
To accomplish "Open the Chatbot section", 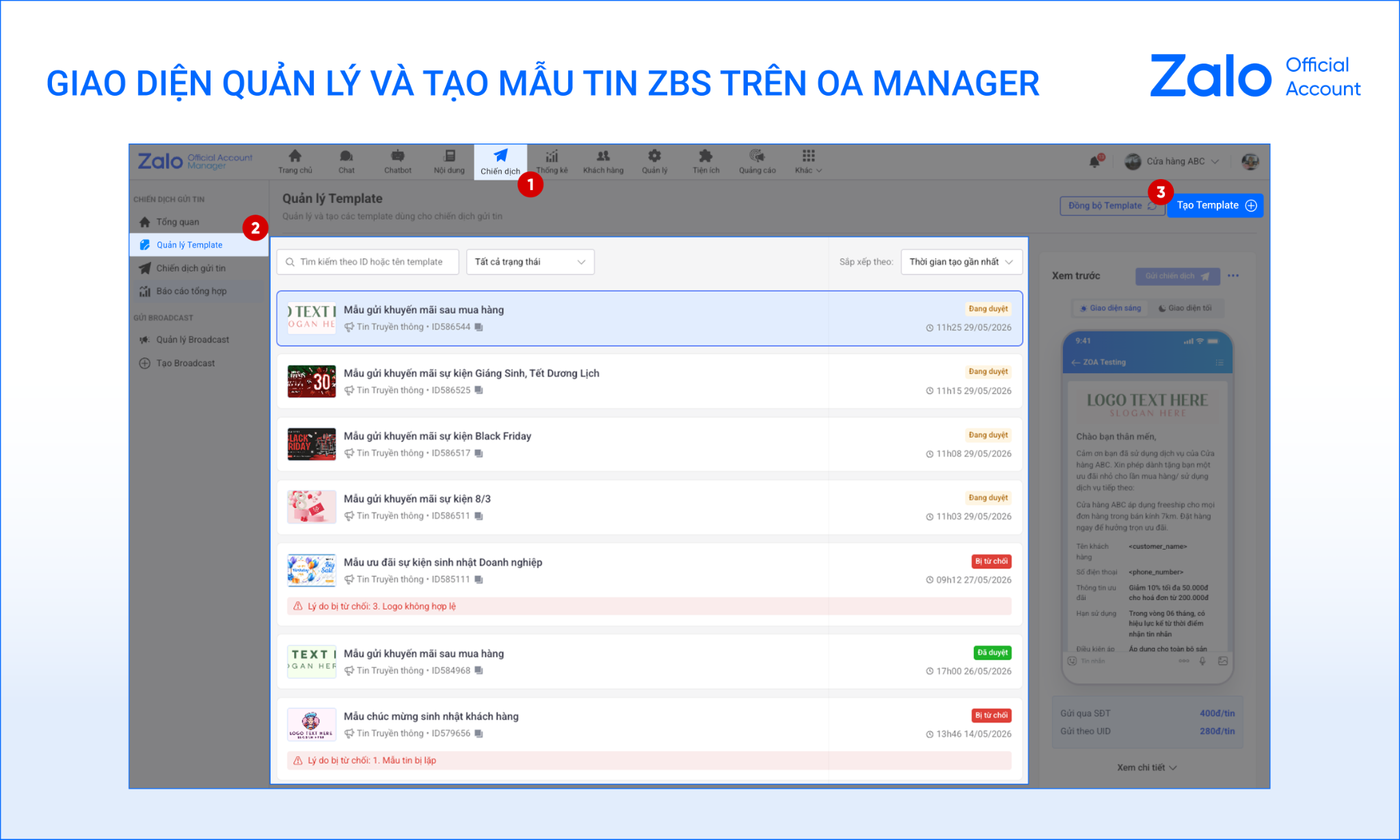I will coord(398,161).
